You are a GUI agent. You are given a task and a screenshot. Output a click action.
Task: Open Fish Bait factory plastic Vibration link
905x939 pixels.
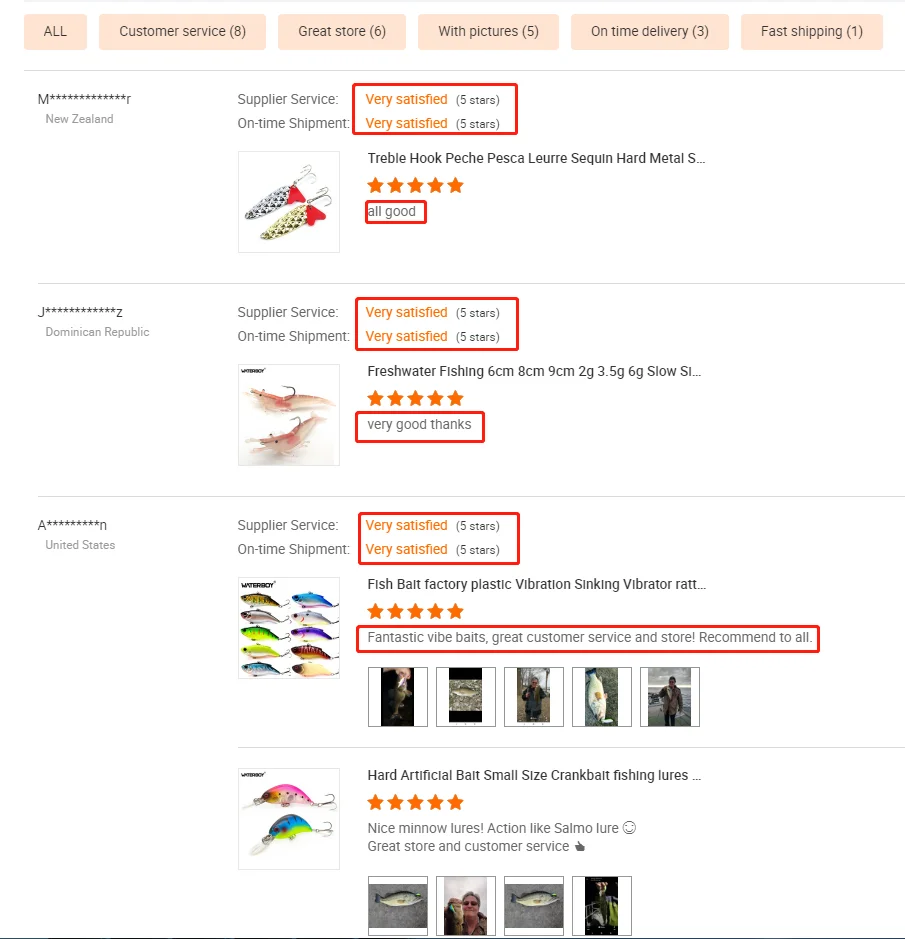tap(537, 584)
